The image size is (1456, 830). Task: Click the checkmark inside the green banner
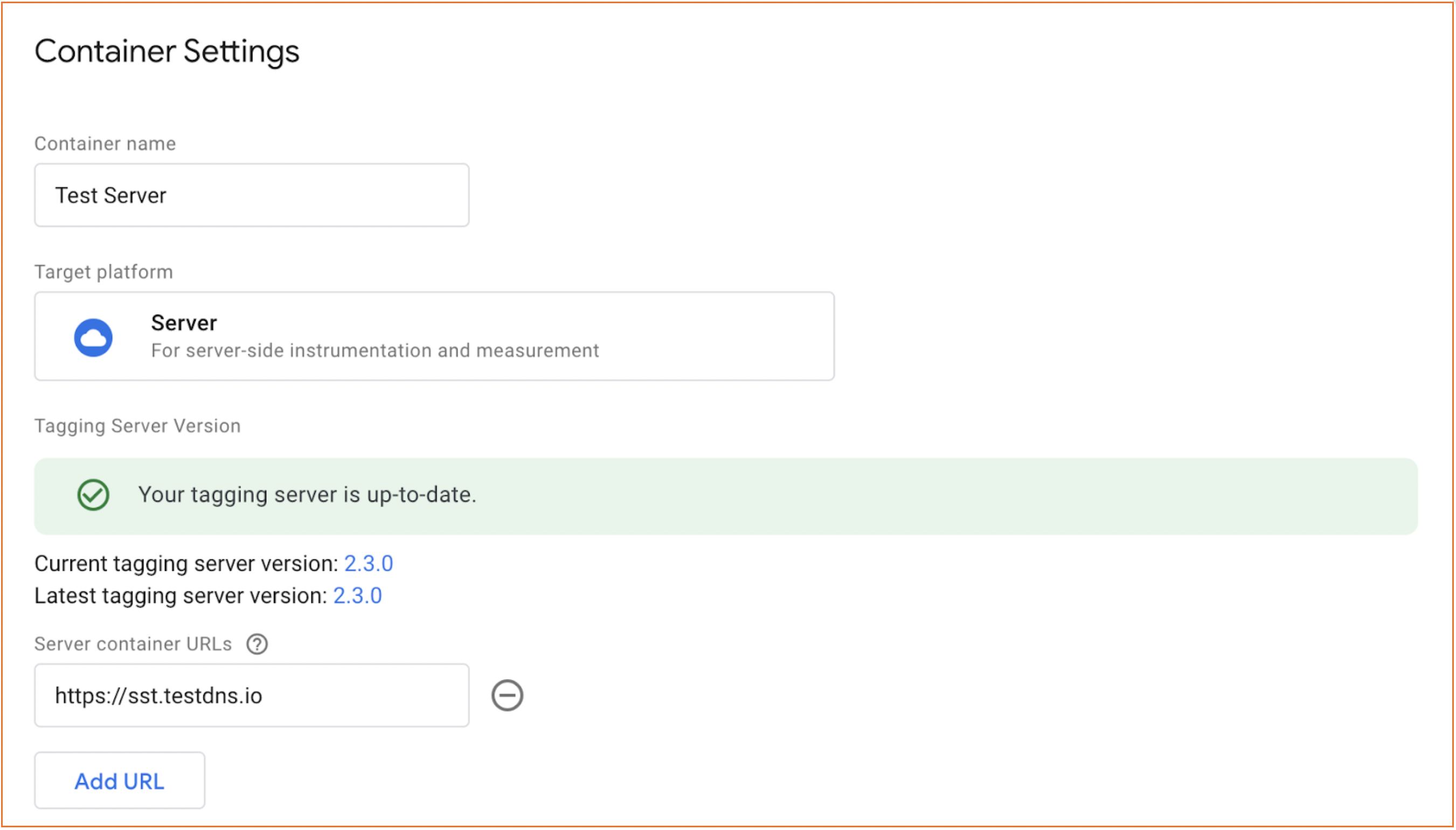click(x=93, y=495)
